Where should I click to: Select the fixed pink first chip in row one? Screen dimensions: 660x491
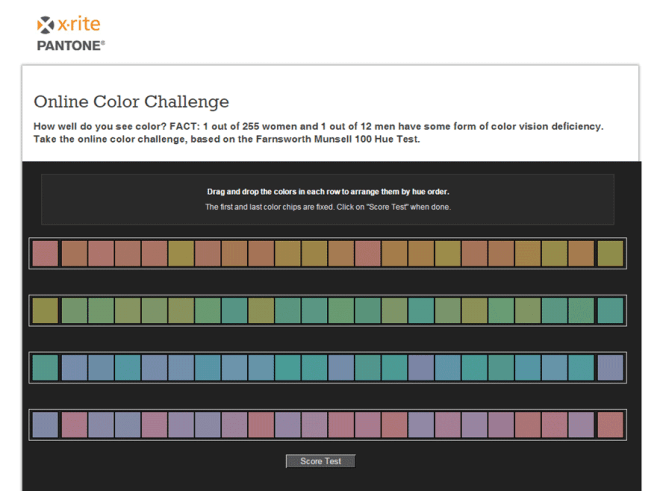coord(45,254)
